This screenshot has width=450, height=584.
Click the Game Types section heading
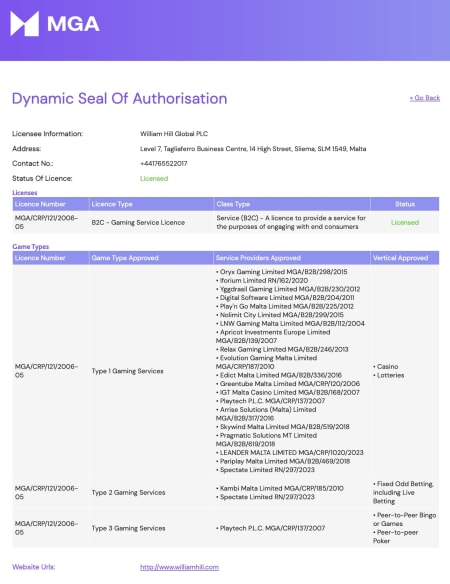(x=31, y=247)
